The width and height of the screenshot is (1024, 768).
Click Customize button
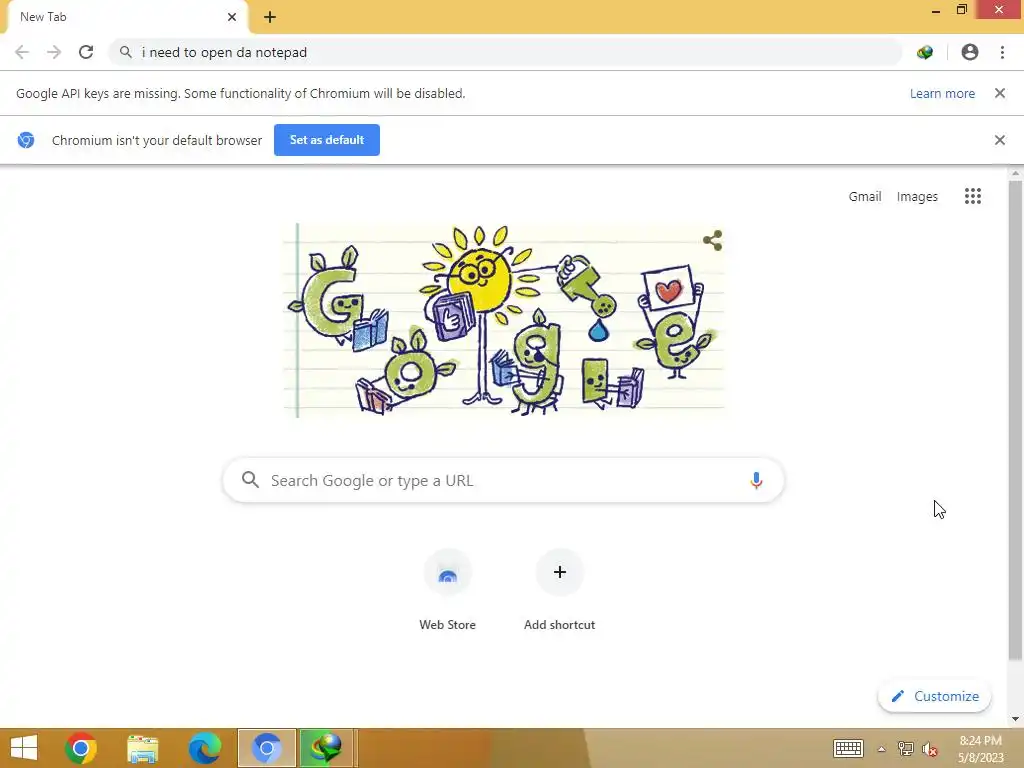(x=935, y=696)
